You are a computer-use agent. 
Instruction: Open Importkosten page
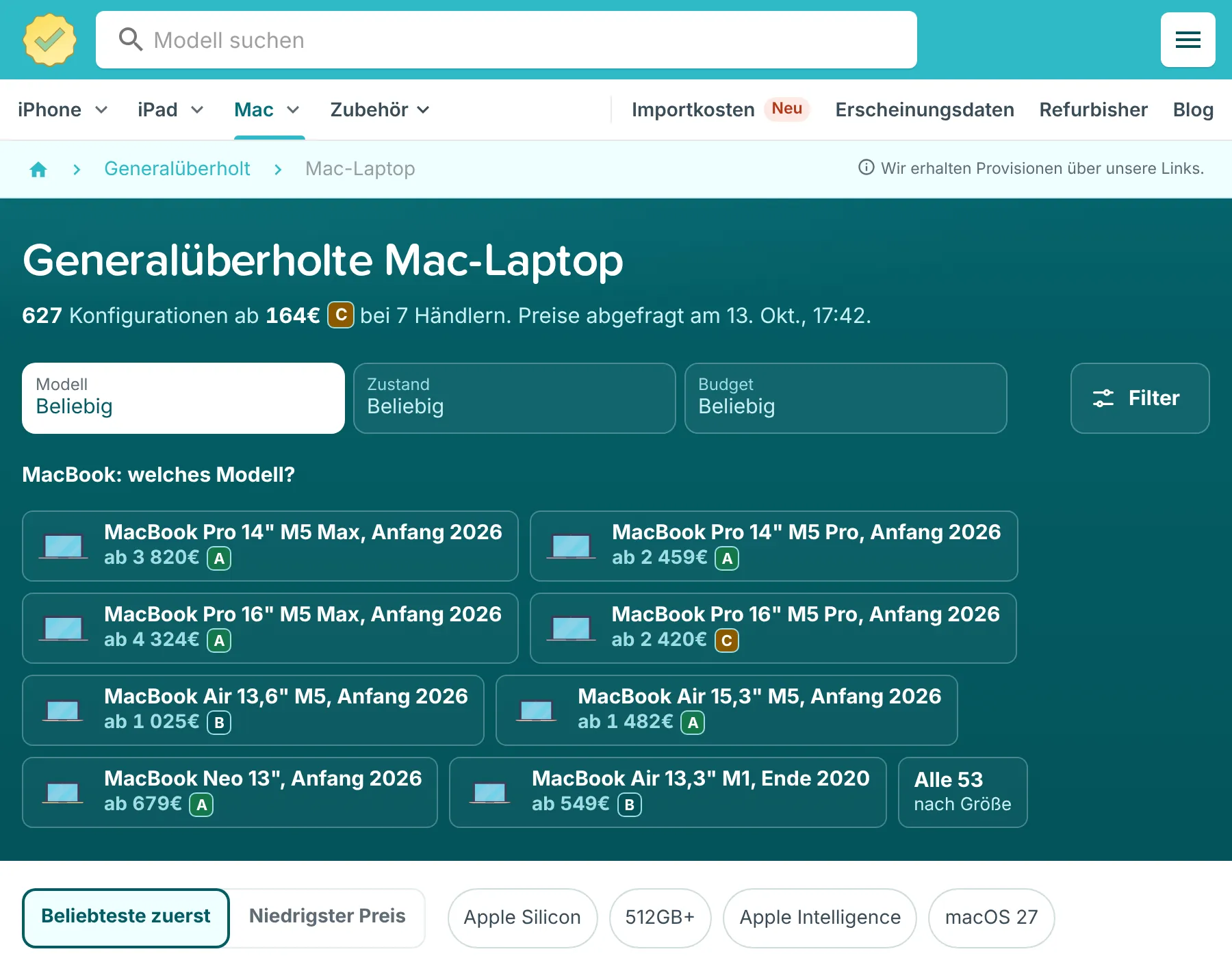pyautogui.click(x=693, y=109)
